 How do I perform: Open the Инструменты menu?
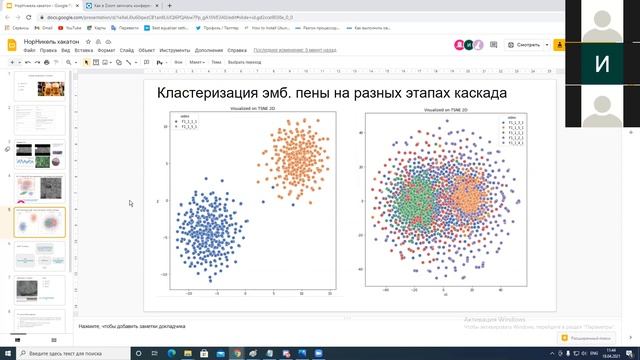pyautogui.click(x=175, y=50)
